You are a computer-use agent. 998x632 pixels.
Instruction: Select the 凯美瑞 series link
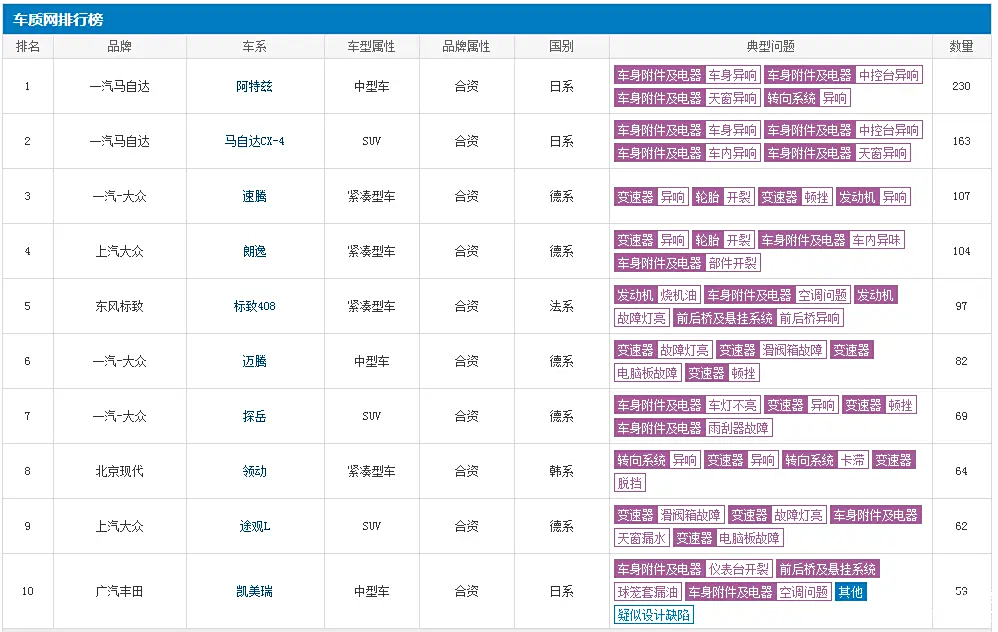click(x=254, y=591)
